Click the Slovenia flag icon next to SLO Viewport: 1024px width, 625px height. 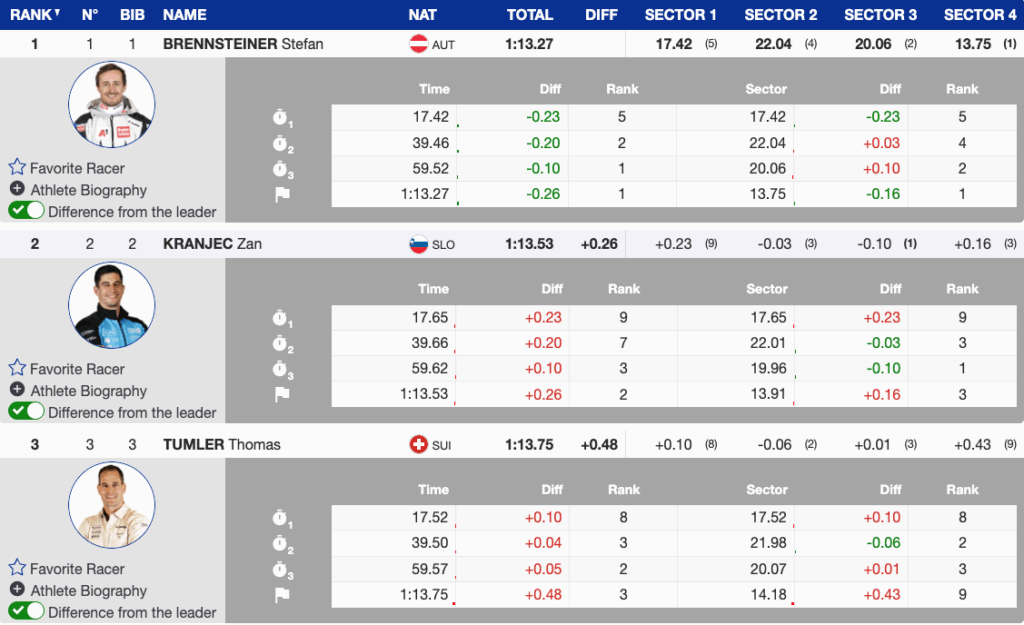[419, 244]
